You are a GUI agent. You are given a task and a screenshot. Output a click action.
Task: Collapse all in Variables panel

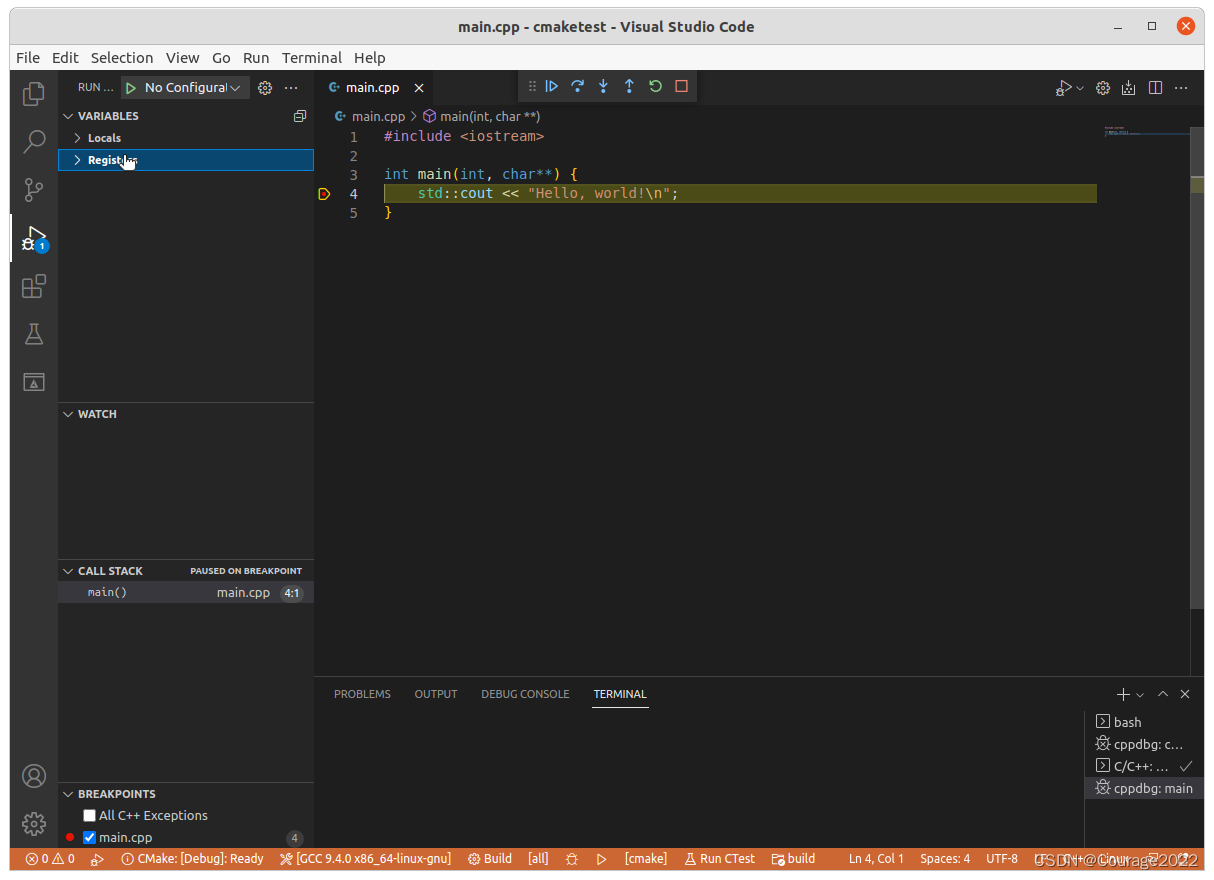tap(299, 116)
